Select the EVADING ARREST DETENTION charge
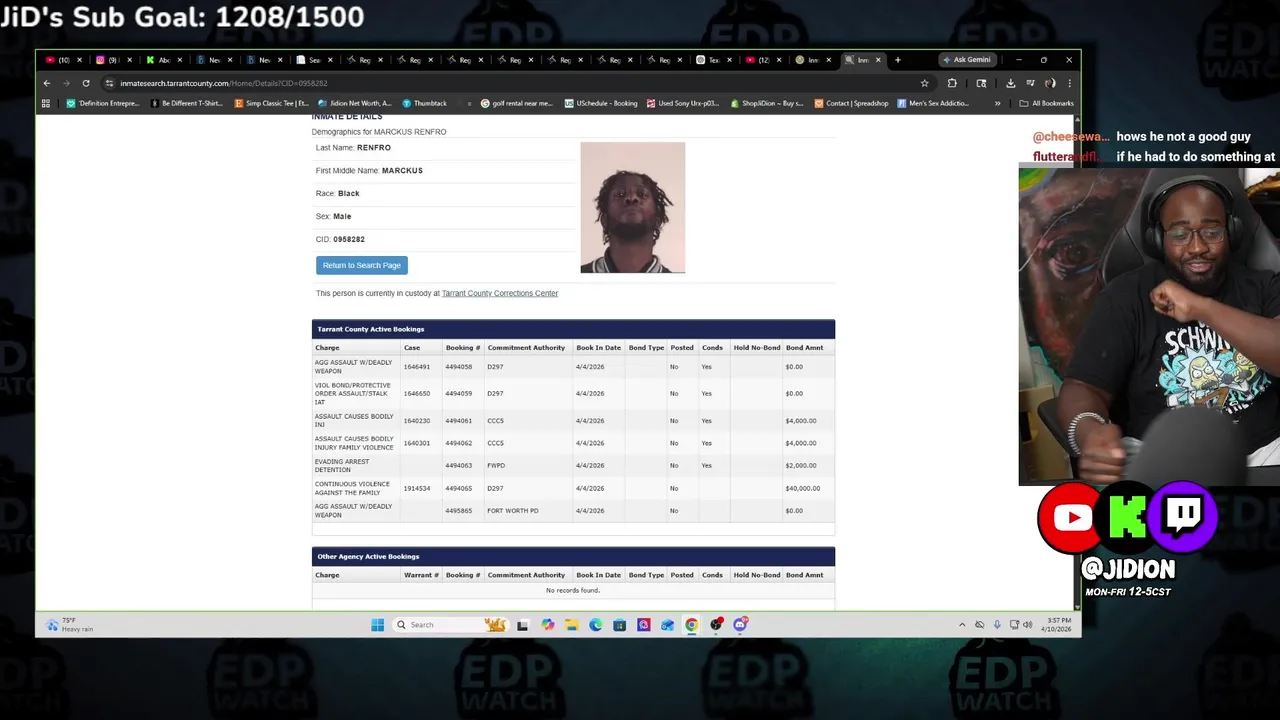This screenshot has width=1280, height=720. click(x=342, y=466)
